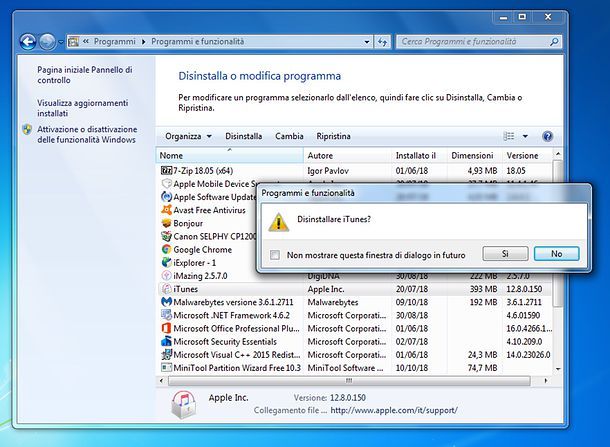Click the '74,7 MB' size cell
This screenshot has height=447, width=610.
(482, 368)
